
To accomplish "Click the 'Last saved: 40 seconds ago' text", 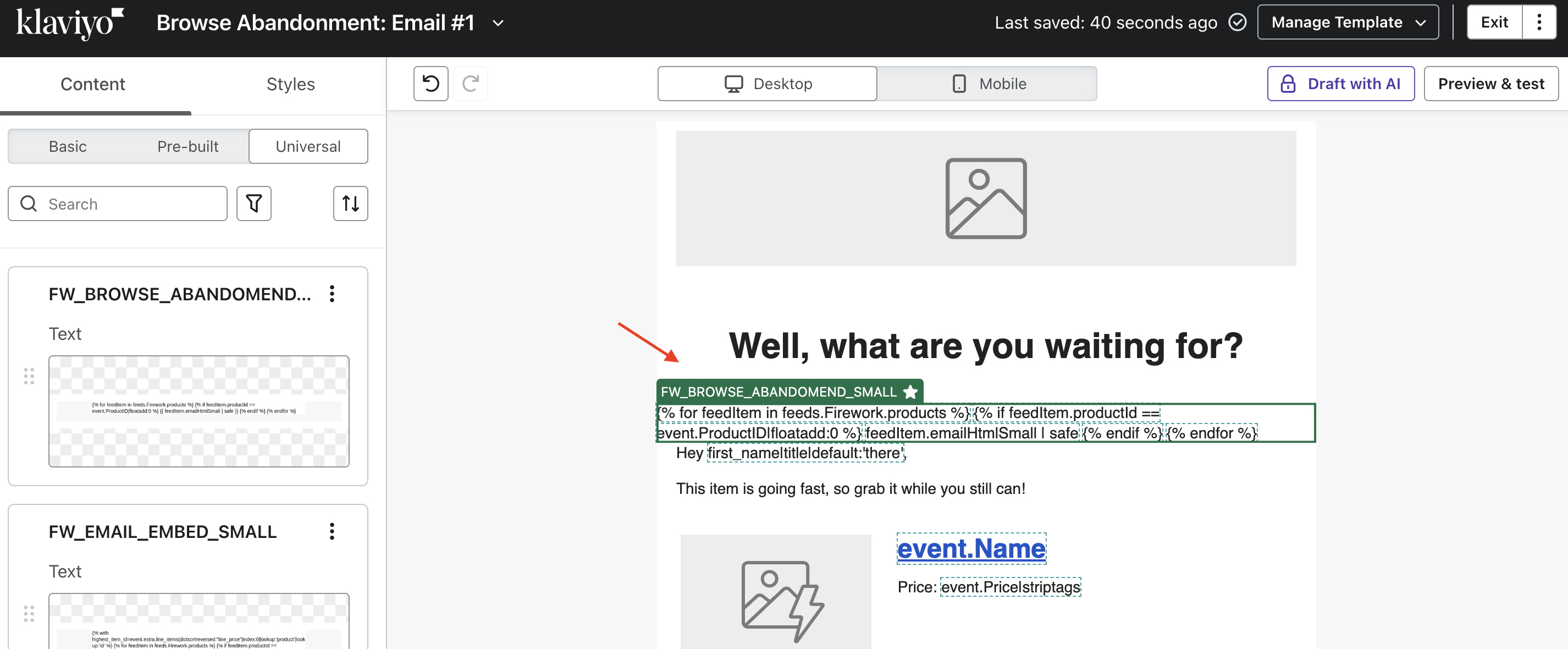I will 1106,23.
